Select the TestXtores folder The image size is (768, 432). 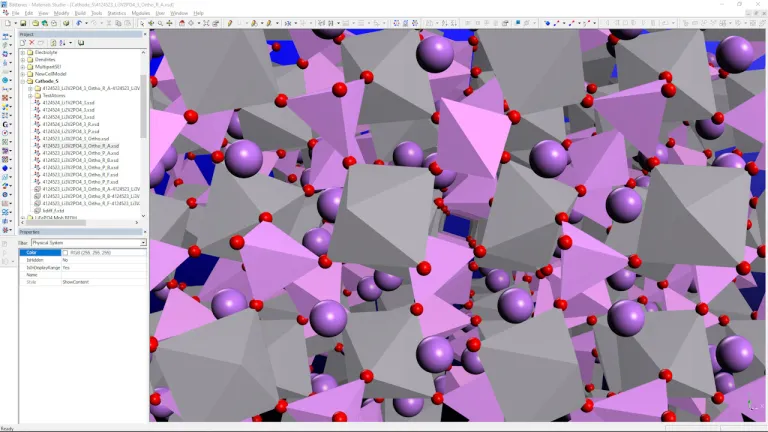coord(54,95)
